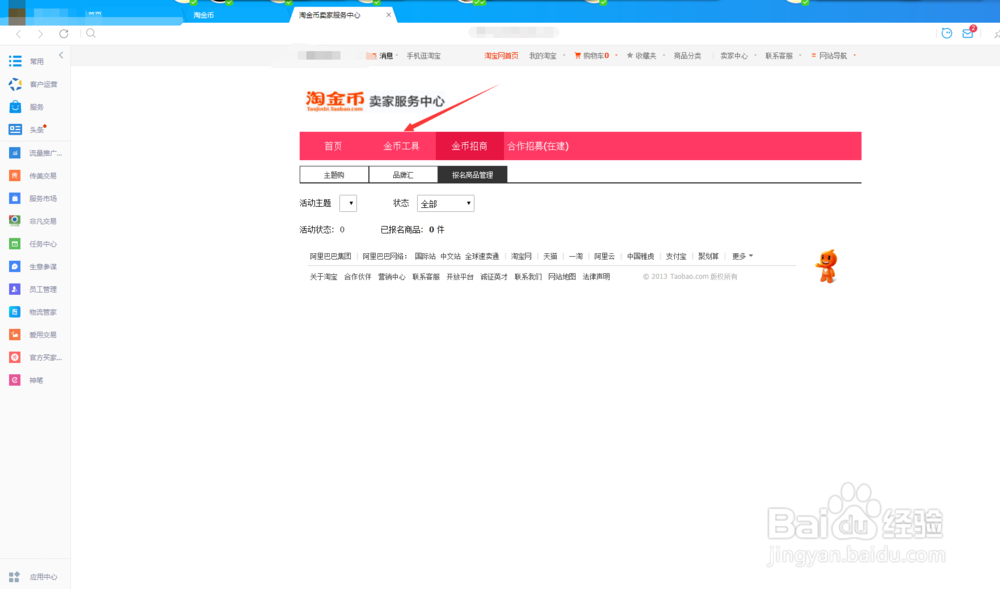Viewport: 1000px width, 589px height.
Task: Click the 阿里云 footer link
Action: pos(605,256)
